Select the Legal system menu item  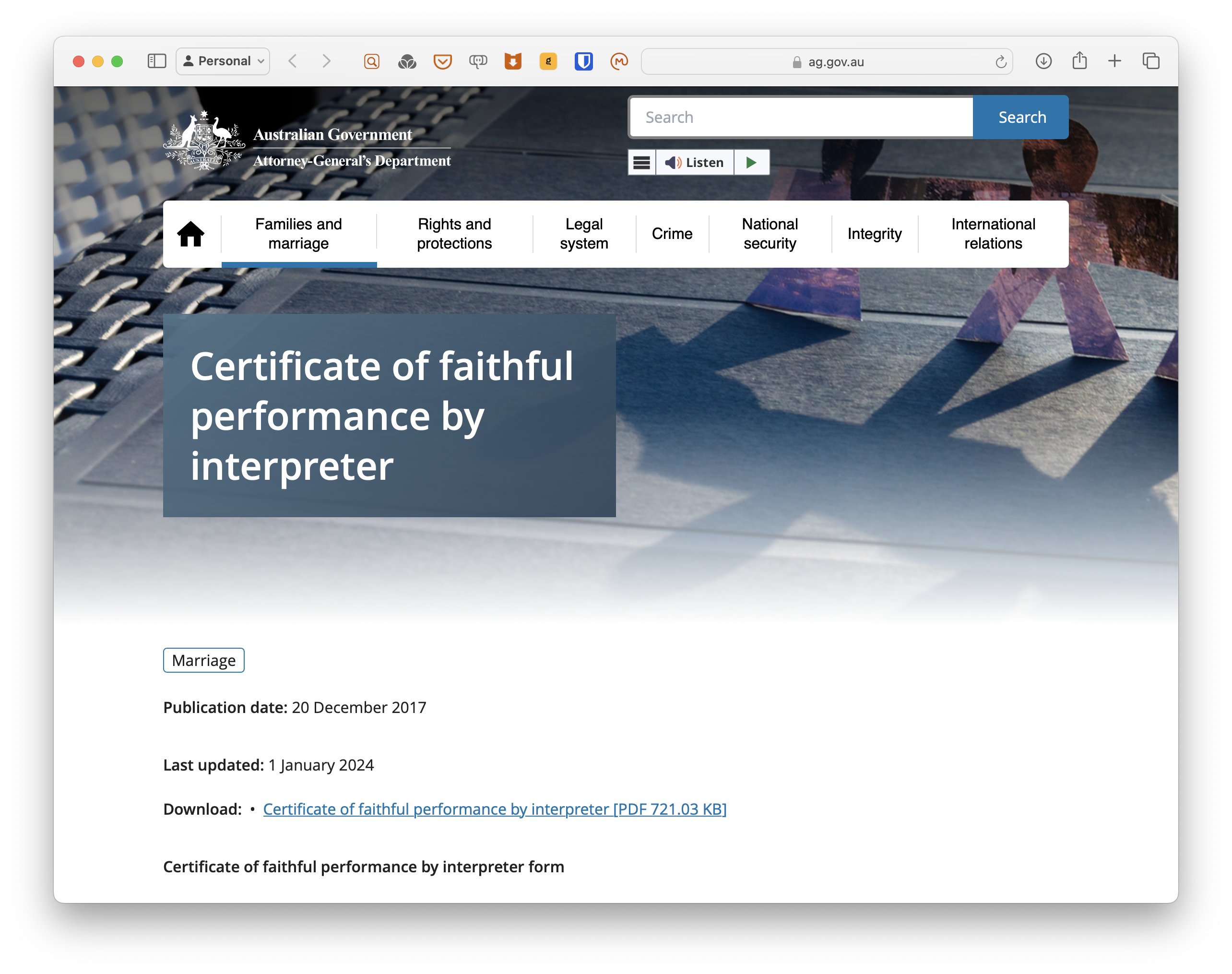583,234
